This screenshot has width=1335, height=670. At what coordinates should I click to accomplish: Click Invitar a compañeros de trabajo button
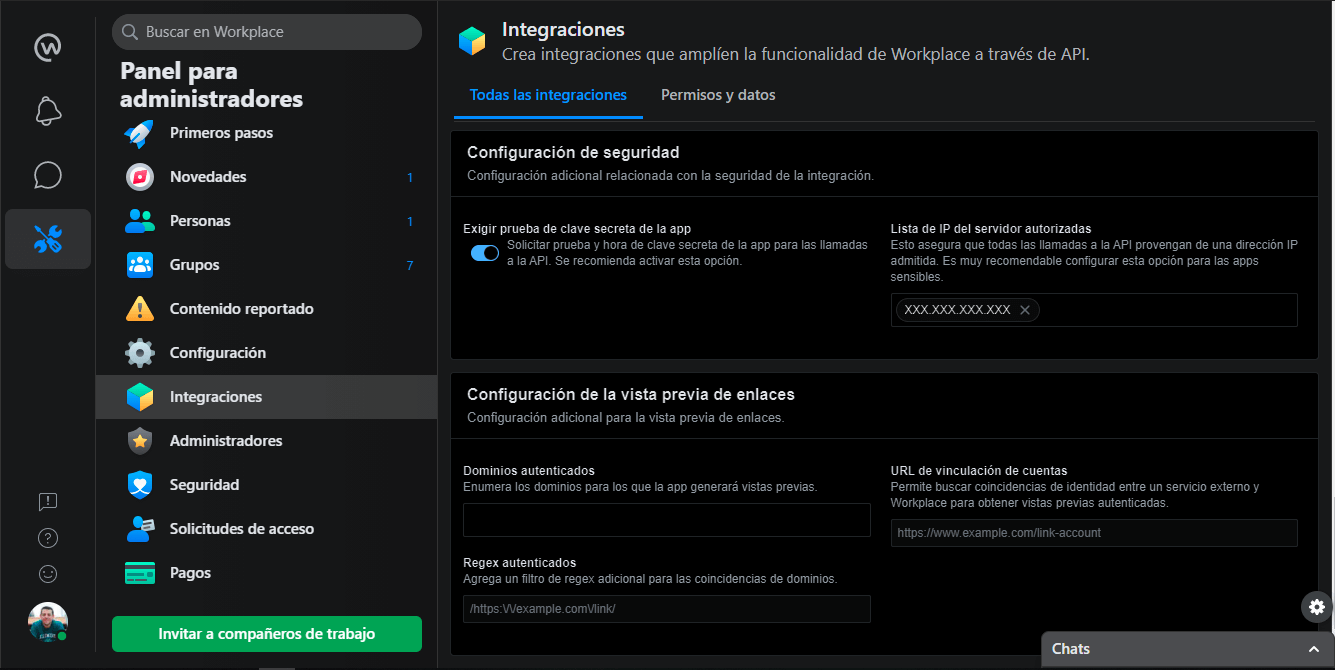267,634
